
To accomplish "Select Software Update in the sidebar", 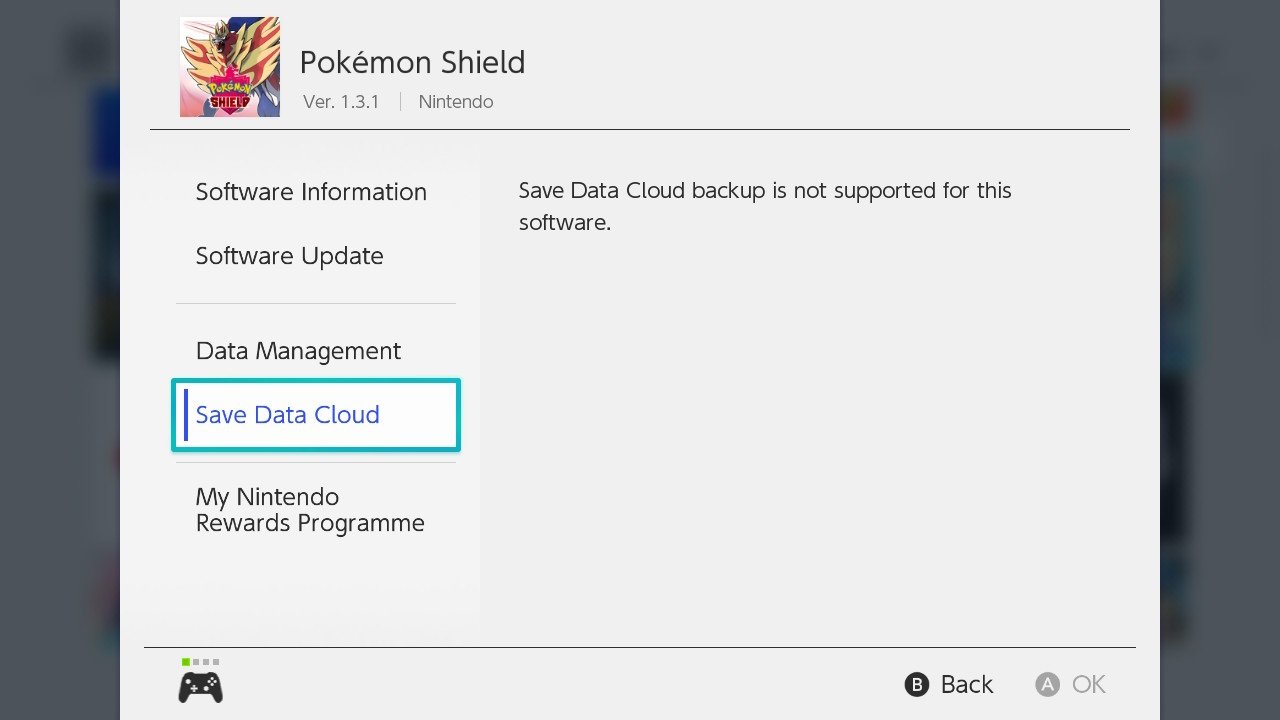I will coord(289,256).
